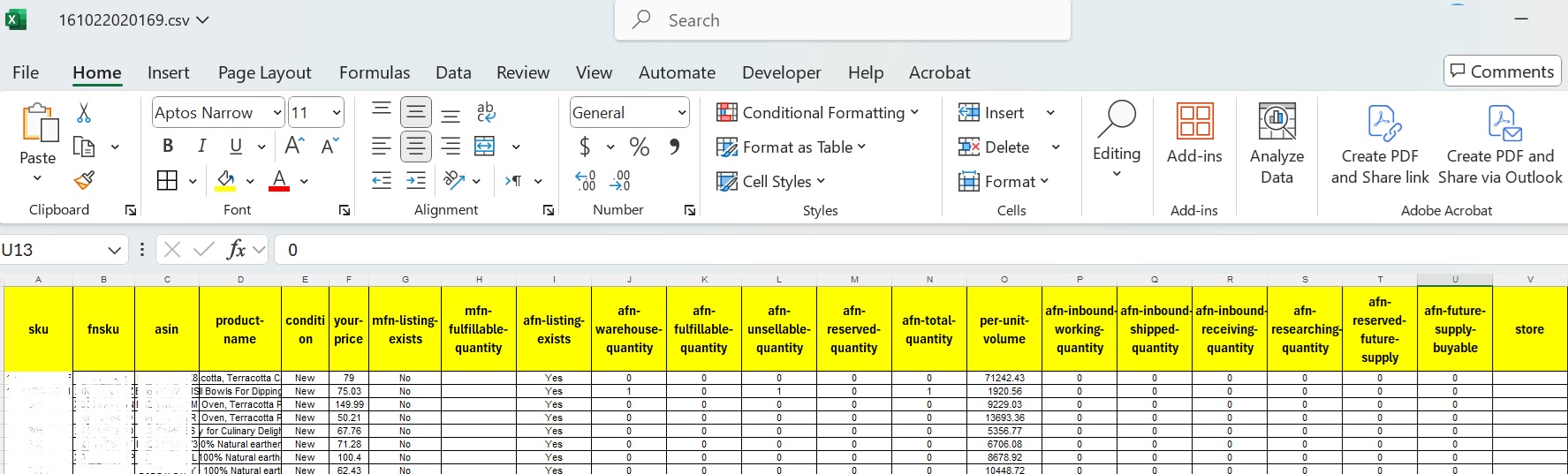Toggle Middle Align
1568x474 pixels.
click(416, 112)
